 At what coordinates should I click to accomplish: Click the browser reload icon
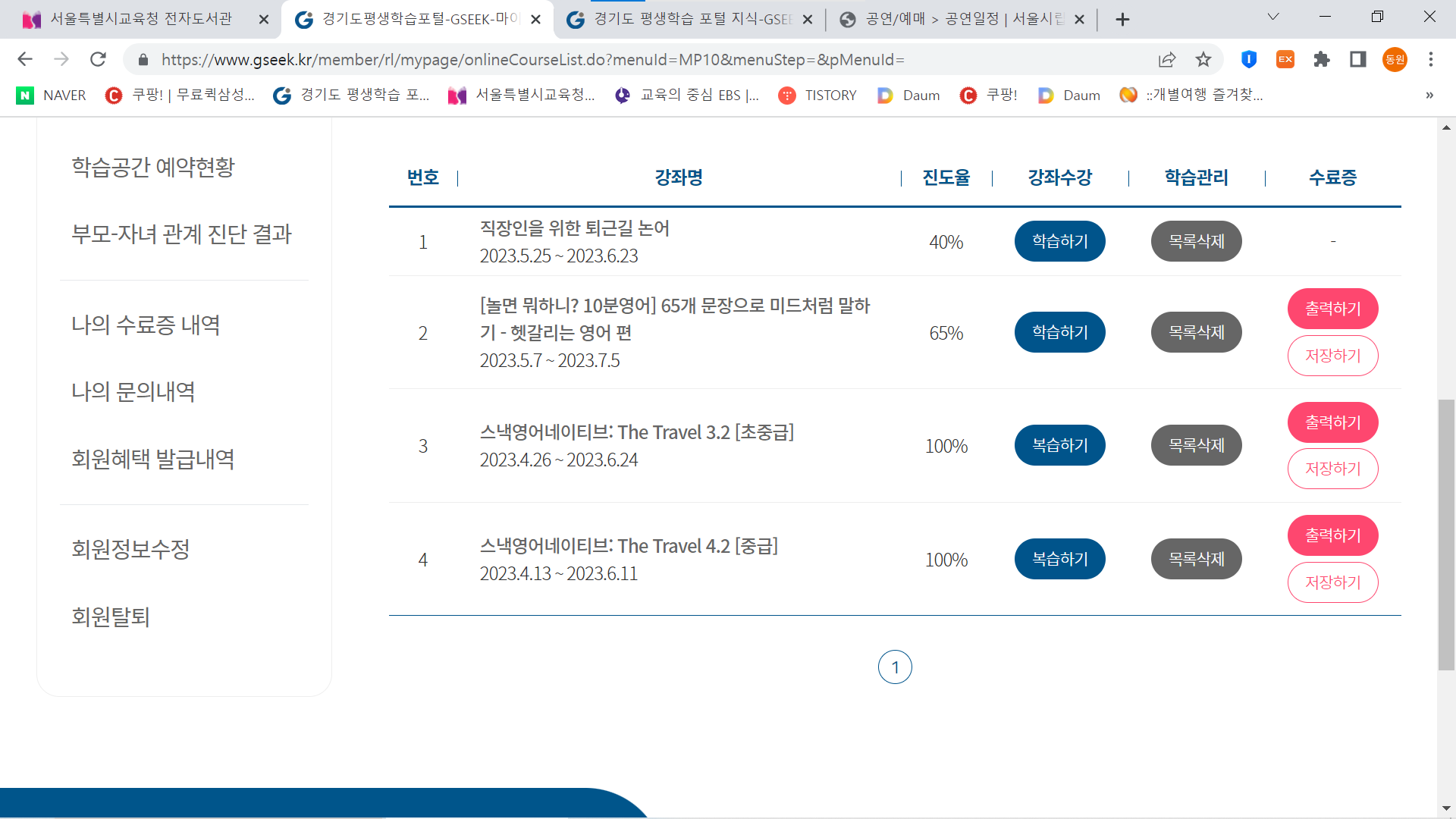[x=98, y=59]
